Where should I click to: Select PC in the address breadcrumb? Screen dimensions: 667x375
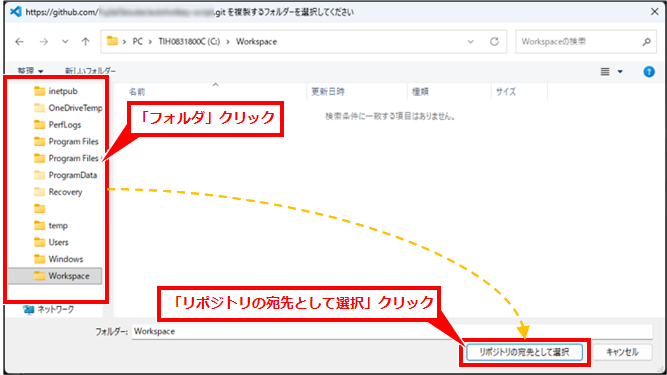click(x=137, y=42)
